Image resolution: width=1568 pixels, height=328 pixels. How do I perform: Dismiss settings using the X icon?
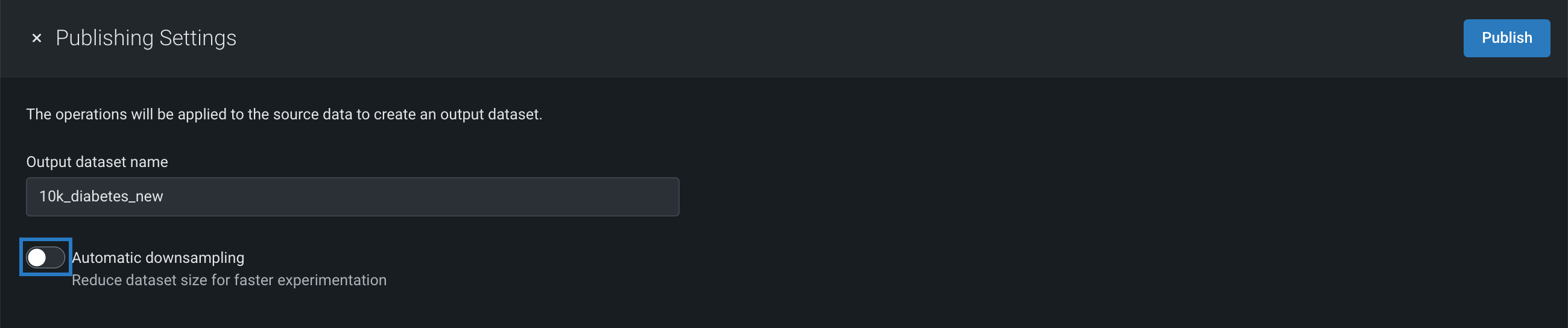[37, 39]
